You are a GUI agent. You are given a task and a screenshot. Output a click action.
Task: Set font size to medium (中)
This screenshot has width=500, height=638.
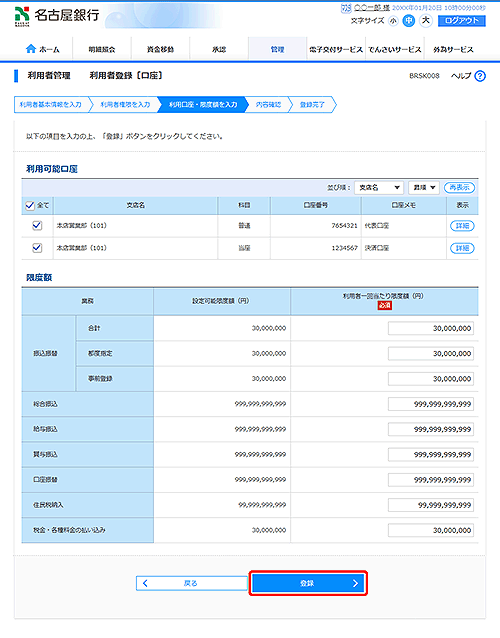pos(409,21)
